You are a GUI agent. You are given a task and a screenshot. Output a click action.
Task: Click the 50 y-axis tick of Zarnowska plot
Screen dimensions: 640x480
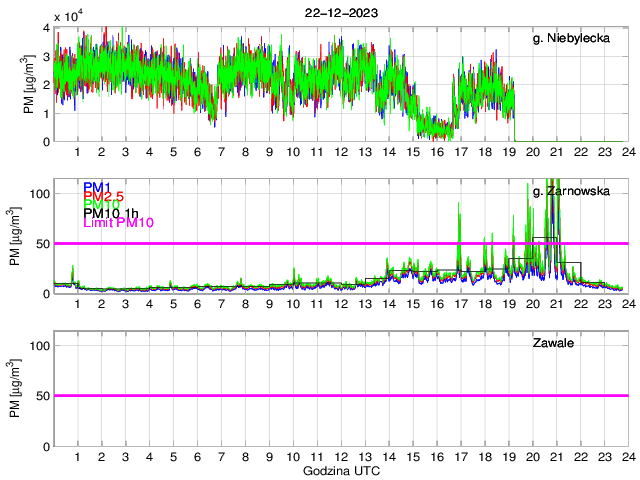click(x=44, y=243)
